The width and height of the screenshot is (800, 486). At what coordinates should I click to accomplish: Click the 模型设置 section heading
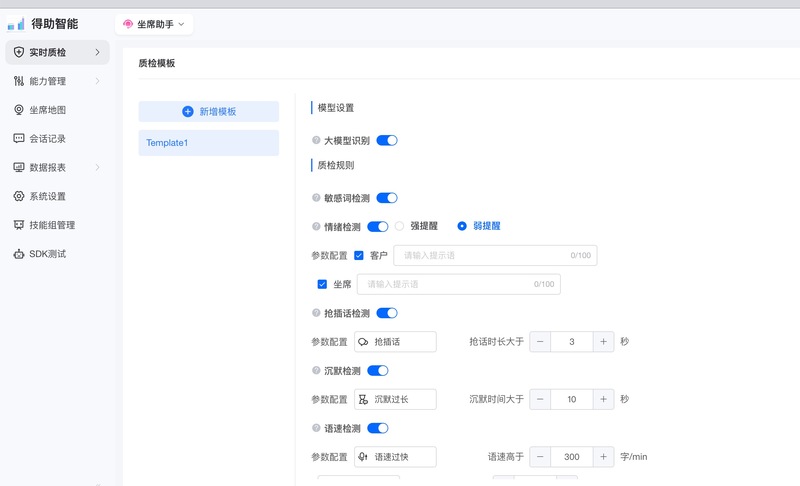[336, 108]
